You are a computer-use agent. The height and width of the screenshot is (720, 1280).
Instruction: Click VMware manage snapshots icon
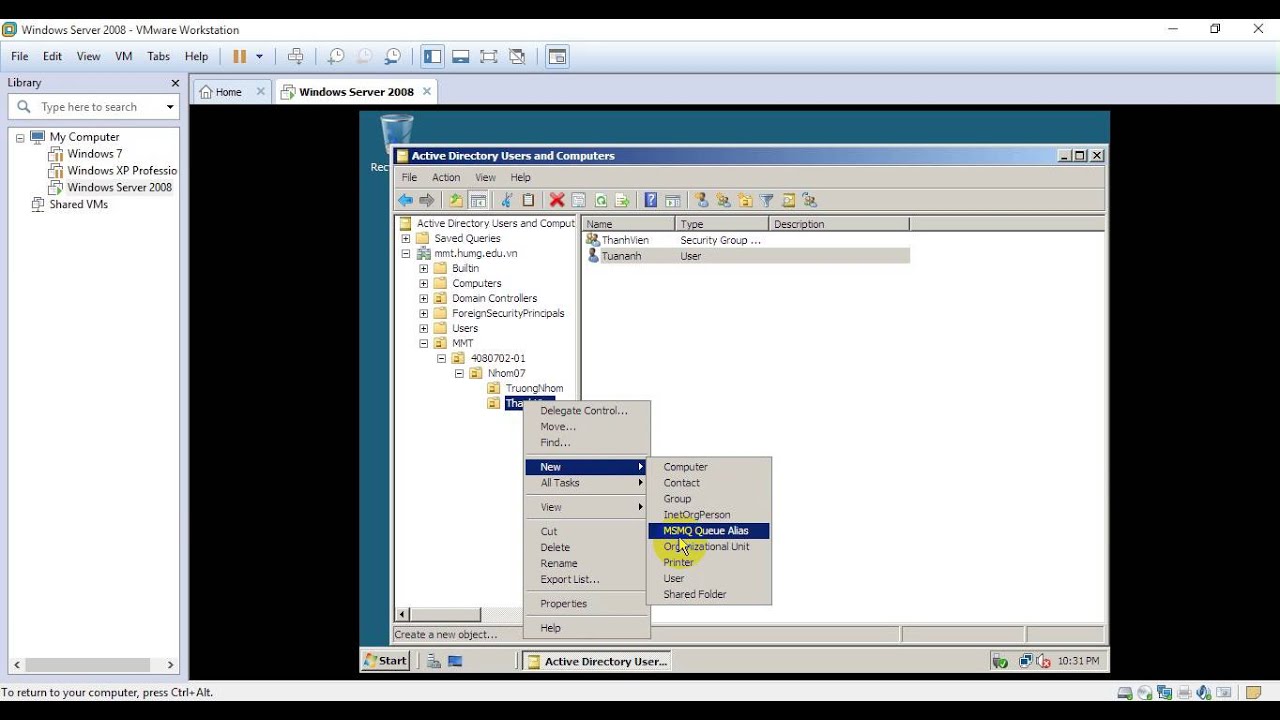tap(393, 57)
